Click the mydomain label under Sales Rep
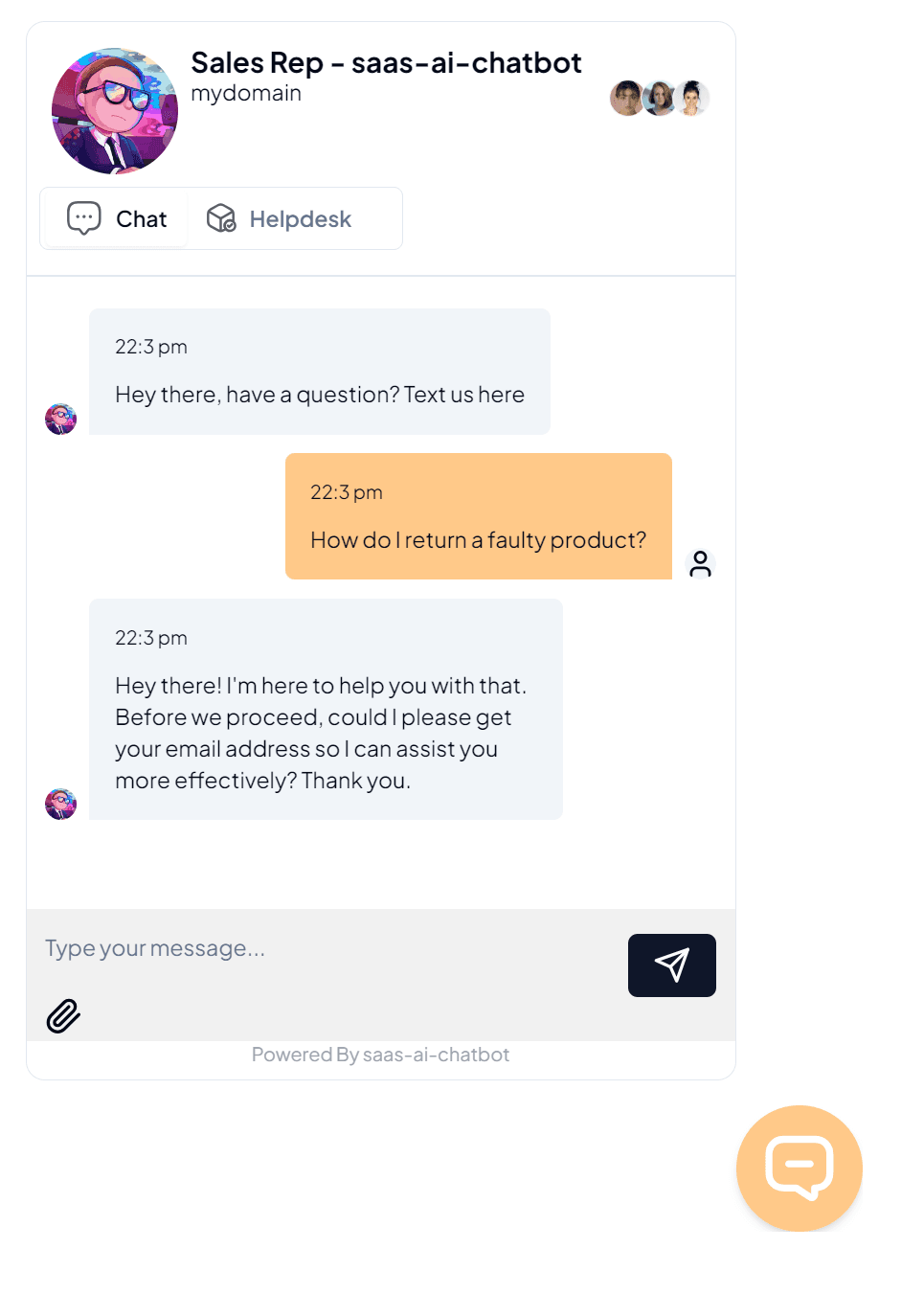The image size is (924, 1294). 246,93
